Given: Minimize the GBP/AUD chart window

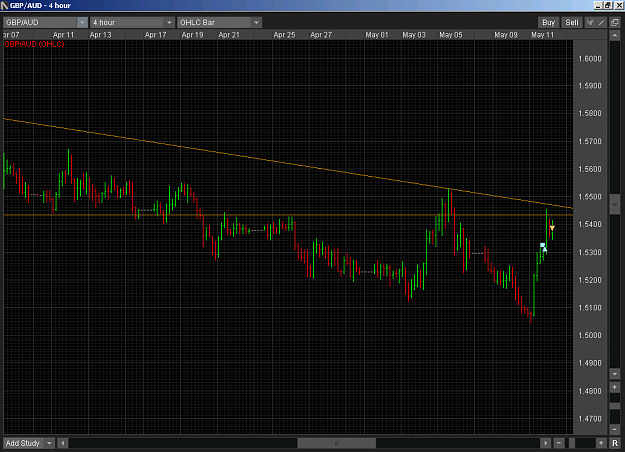Looking at the screenshot, I should 598,5.
